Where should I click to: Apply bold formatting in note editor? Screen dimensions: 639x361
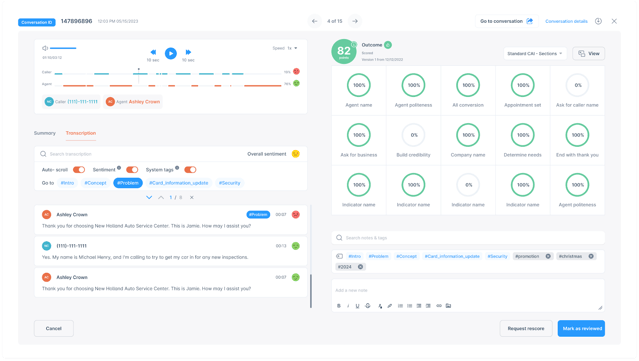click(x=339, y=306)
